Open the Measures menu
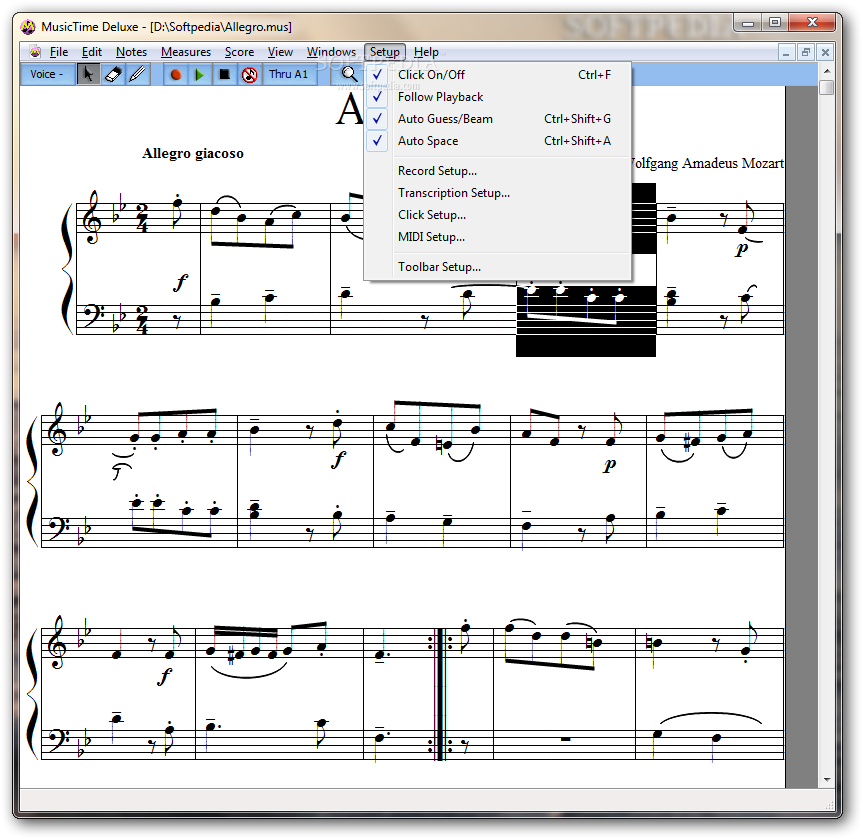The image size is (863, 839). (x=185, y=52)
